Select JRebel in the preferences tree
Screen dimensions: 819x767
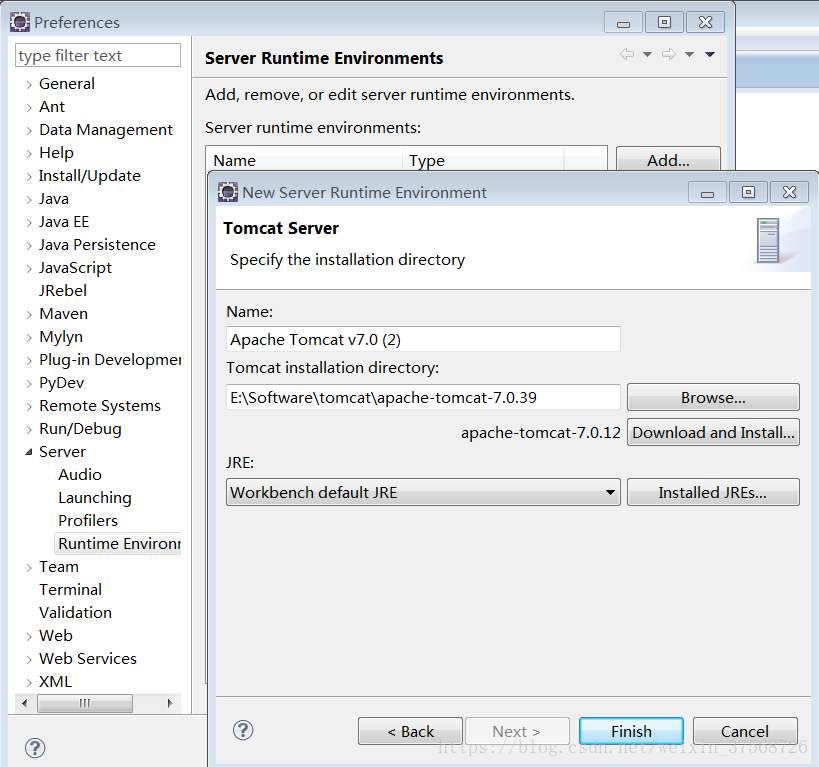(x=63, y=290)
